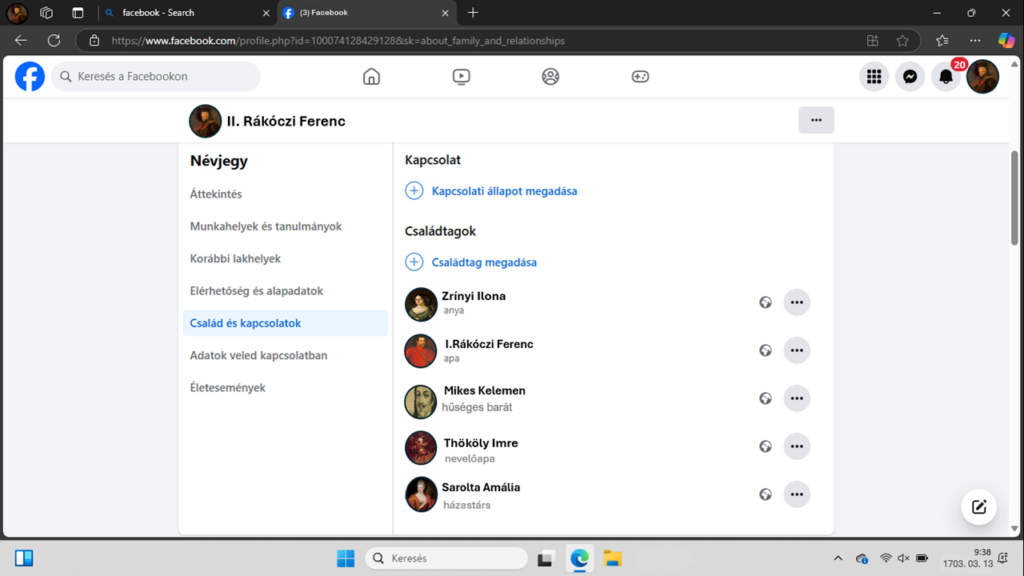
Task: Click Zrínyi Ilona profile thumbnail
Action: 421,304
